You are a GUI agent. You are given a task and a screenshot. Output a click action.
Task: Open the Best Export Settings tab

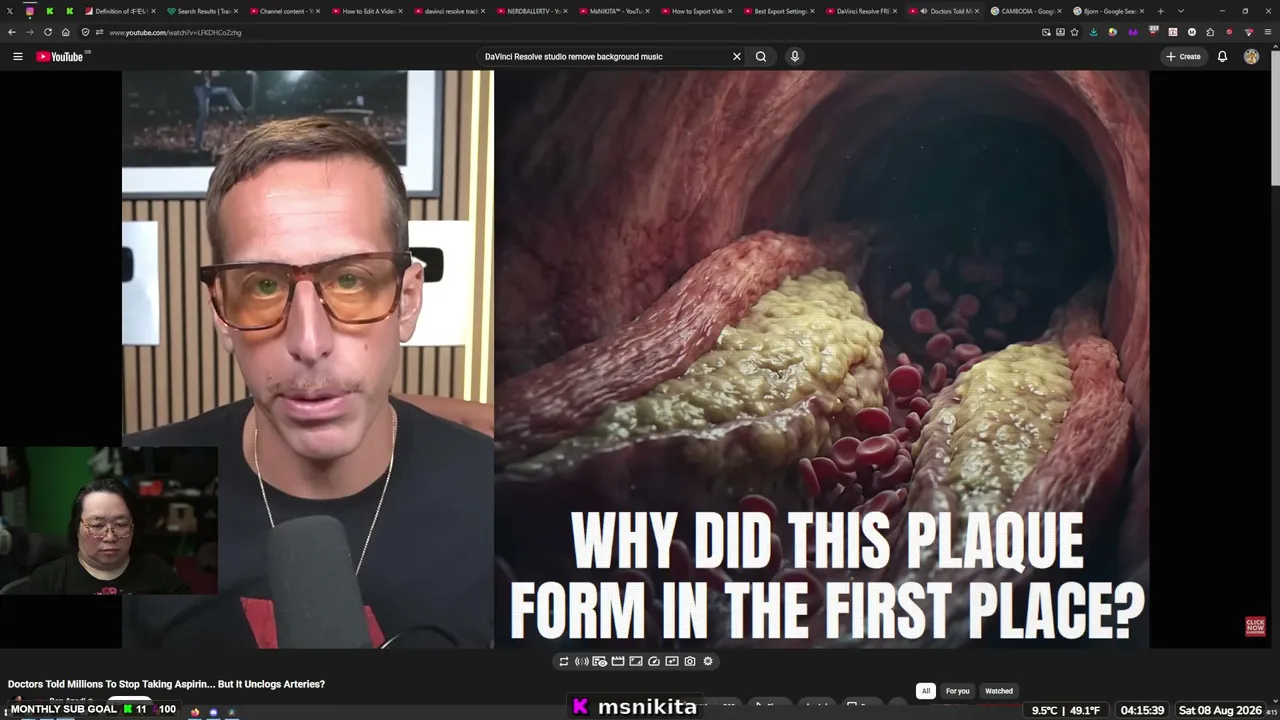(780, 11)
